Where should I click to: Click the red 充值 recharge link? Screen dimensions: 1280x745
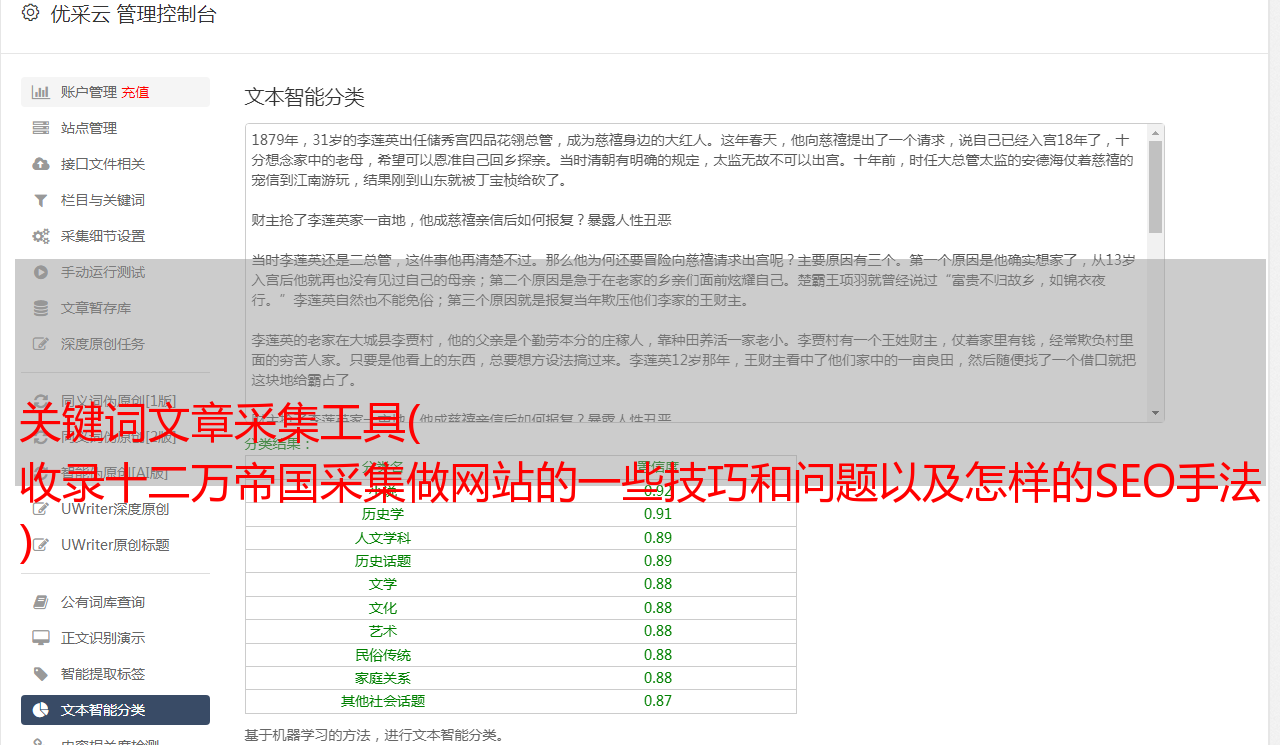[135, 92]
